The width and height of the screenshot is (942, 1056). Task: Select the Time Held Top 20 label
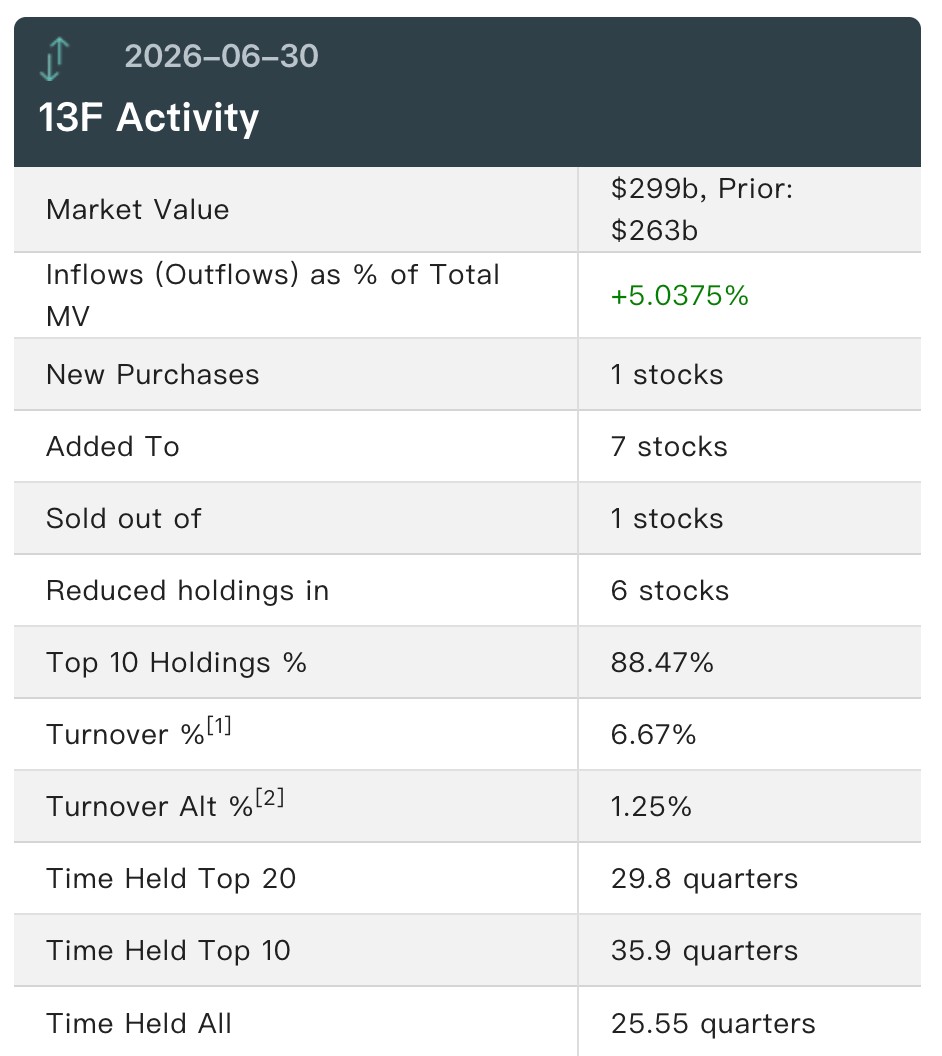[171, 879]
